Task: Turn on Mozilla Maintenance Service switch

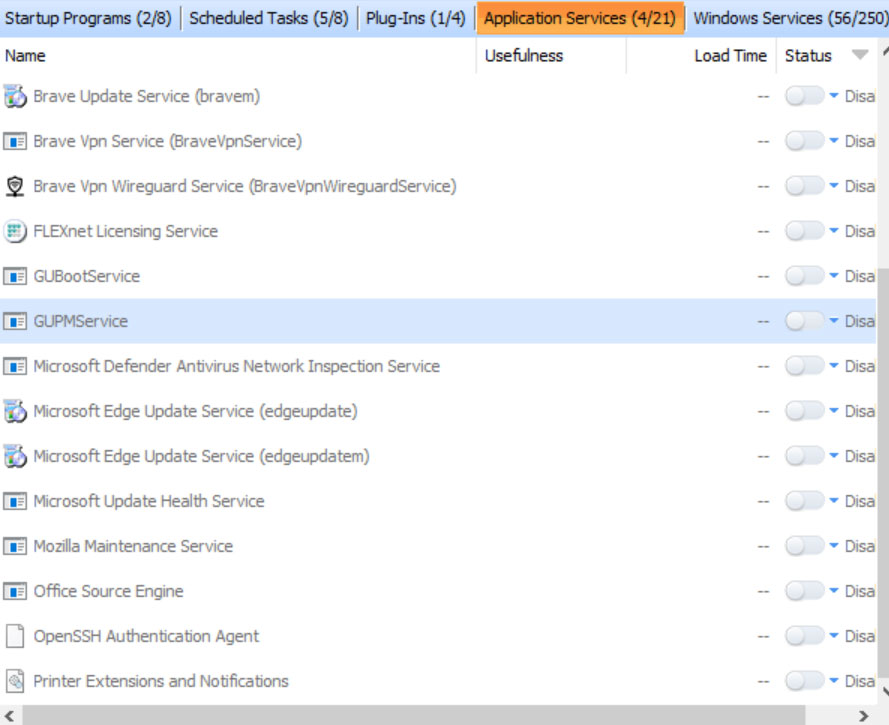Action: pos(805,546)
